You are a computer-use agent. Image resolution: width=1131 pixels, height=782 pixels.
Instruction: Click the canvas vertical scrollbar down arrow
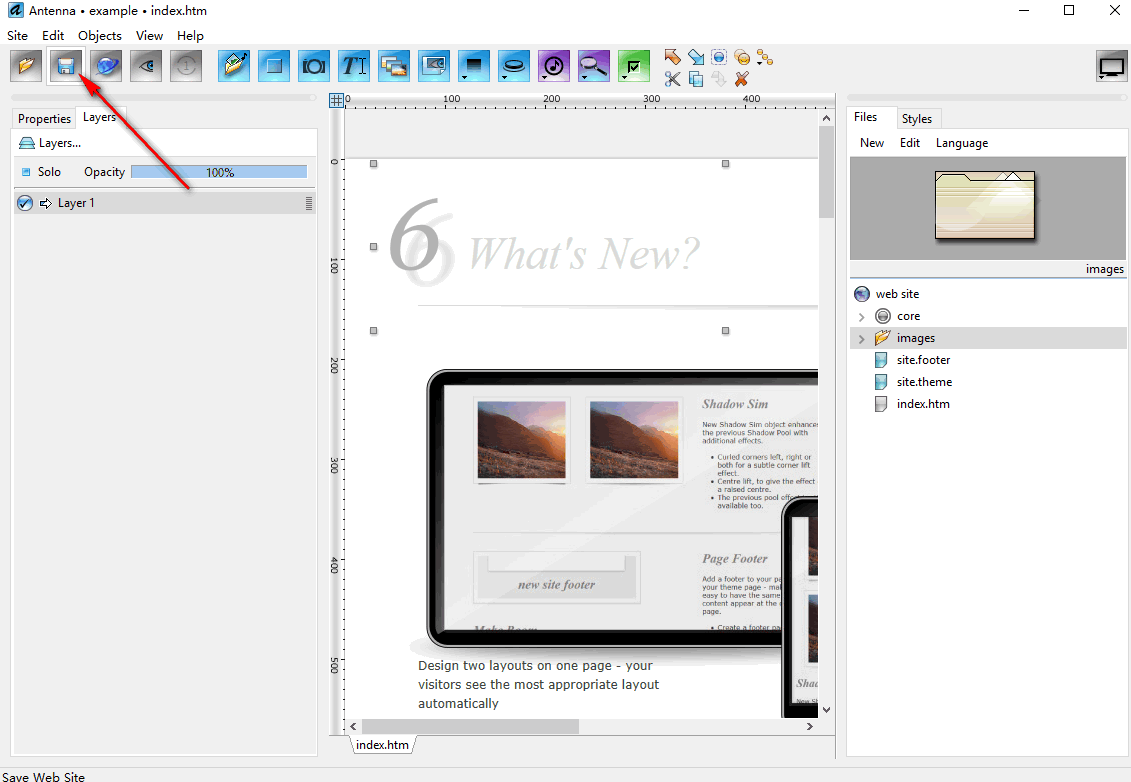[827, 710]
